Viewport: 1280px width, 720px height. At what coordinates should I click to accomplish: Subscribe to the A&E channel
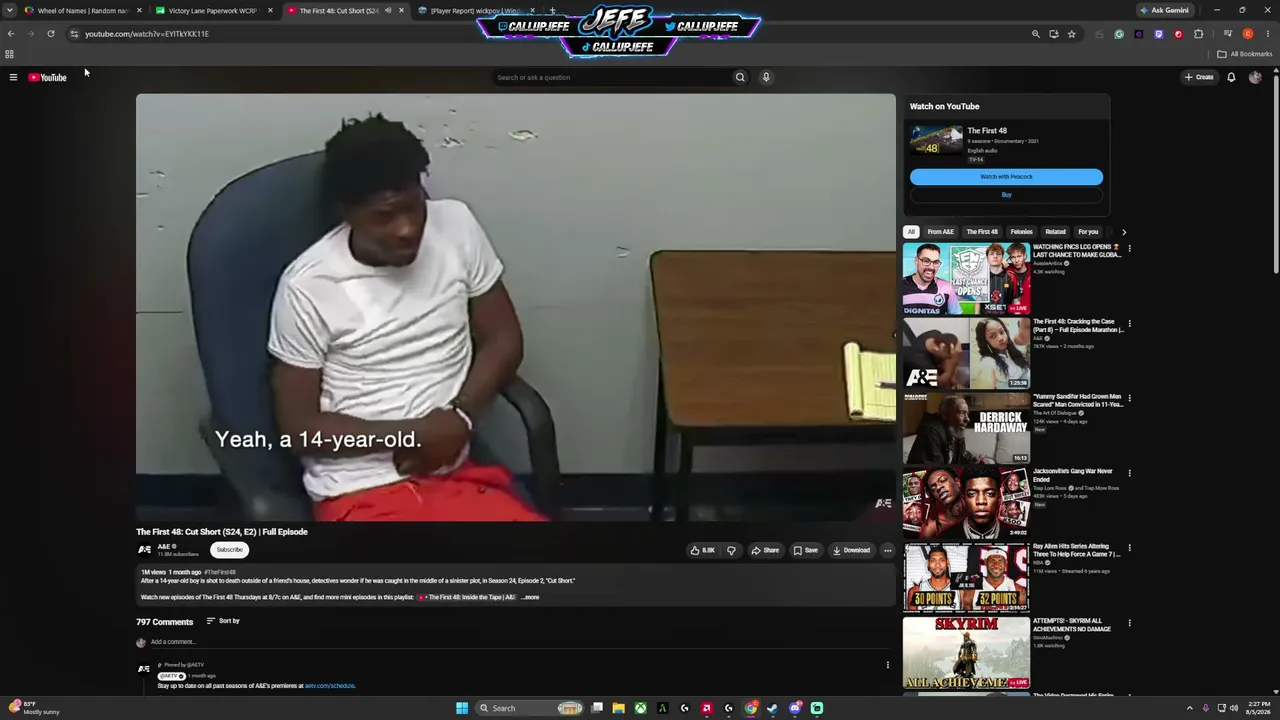[229, 549]
